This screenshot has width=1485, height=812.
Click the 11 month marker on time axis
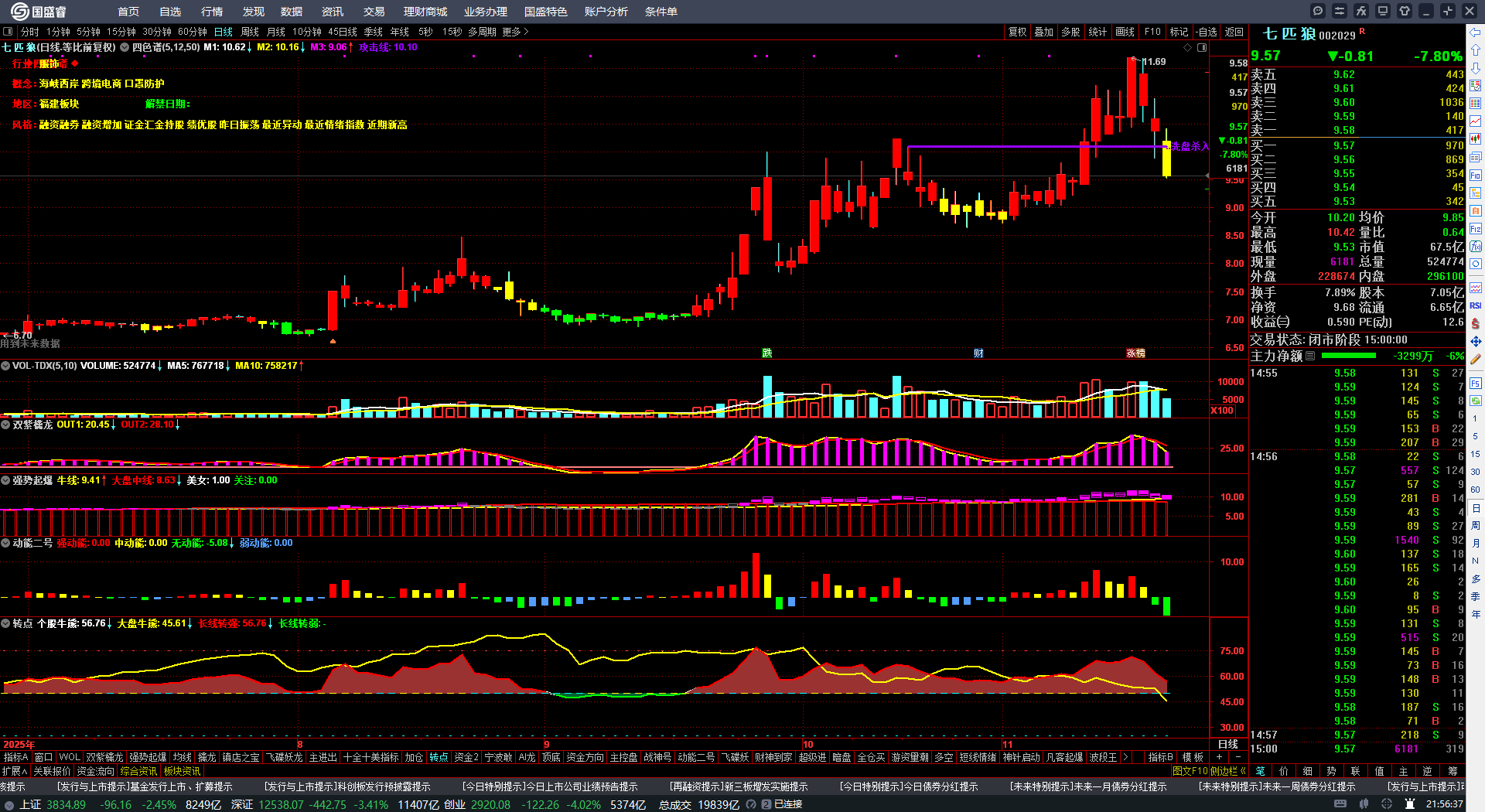pos(1008,745)
